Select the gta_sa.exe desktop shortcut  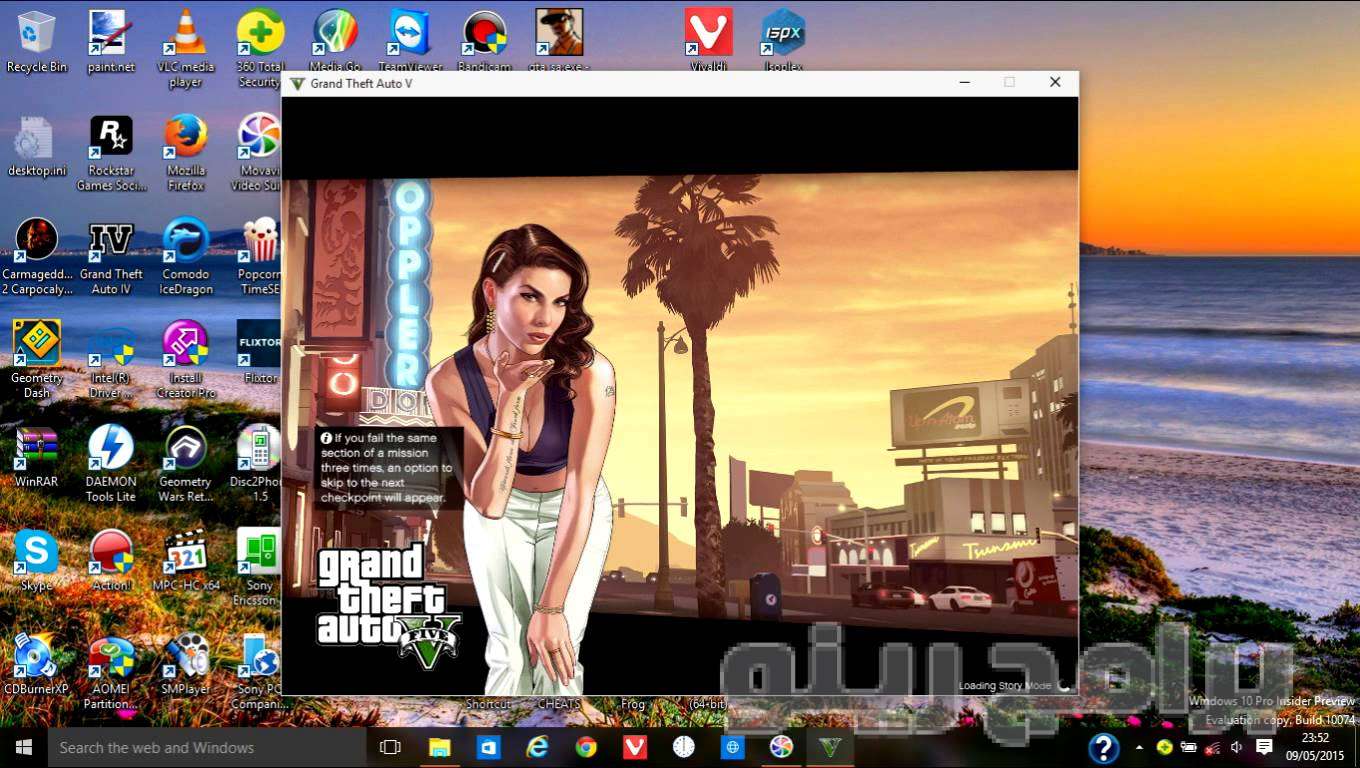click(x=559, y=41)
